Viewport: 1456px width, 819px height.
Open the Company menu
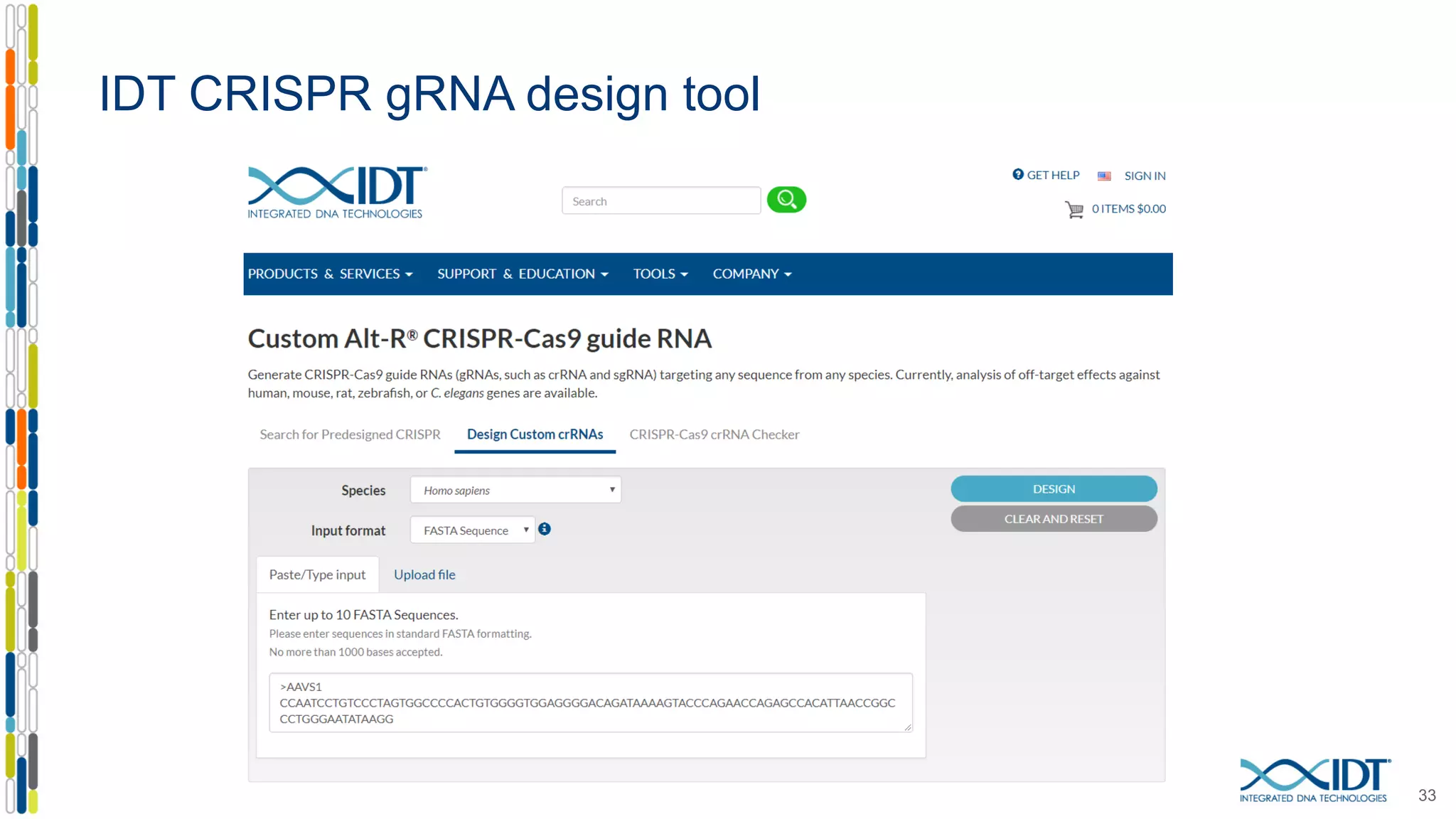click(x=752, y=274)
